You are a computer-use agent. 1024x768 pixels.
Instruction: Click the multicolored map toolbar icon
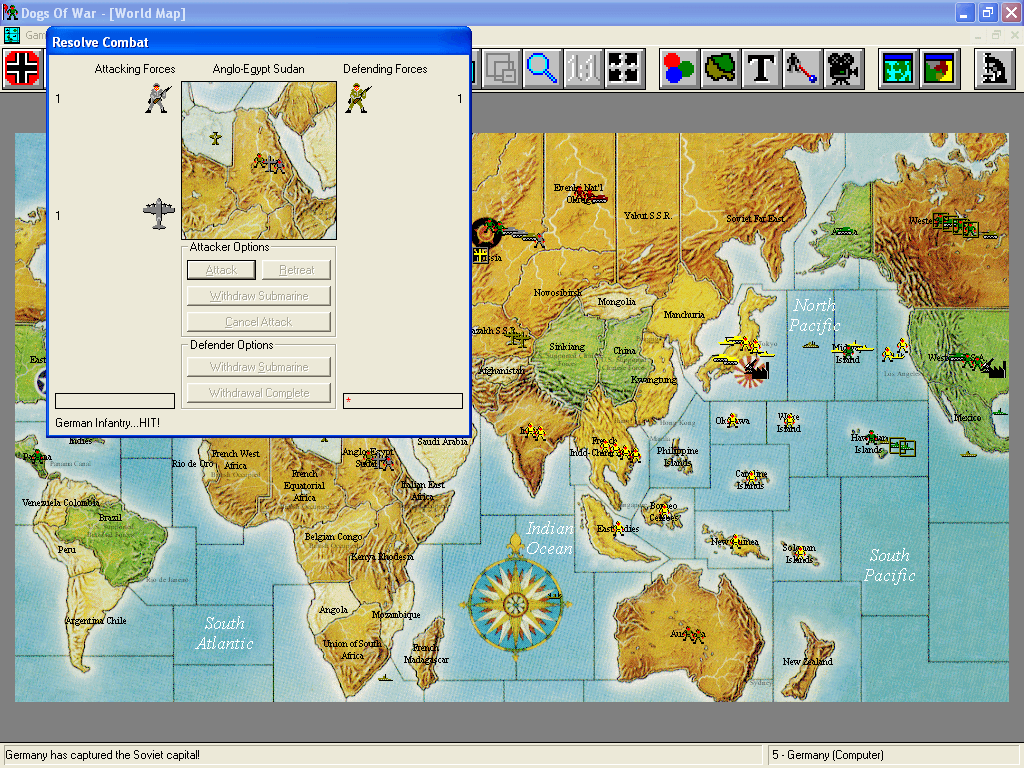click(938, 68)
